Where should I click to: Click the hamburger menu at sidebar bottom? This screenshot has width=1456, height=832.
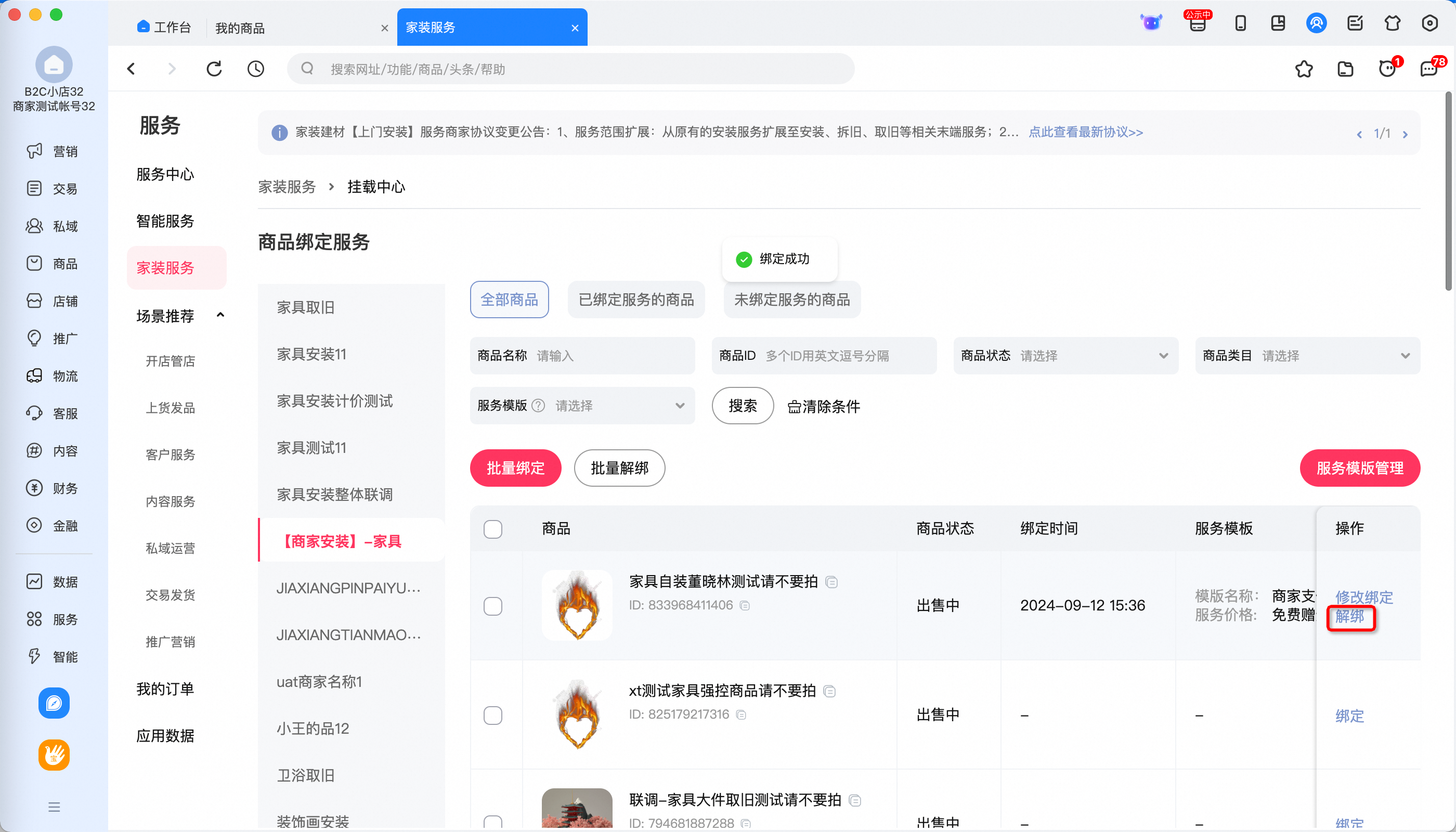click(x=54, y=807)
